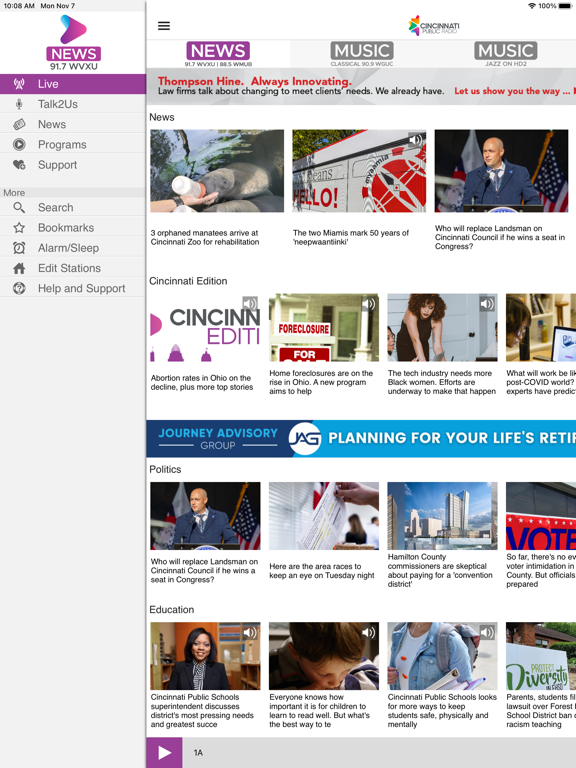Image resolution: width=576 pixels, height=768 pixels.
Task: Open Edit Stations menu item
Action: (x=72, y=268)
